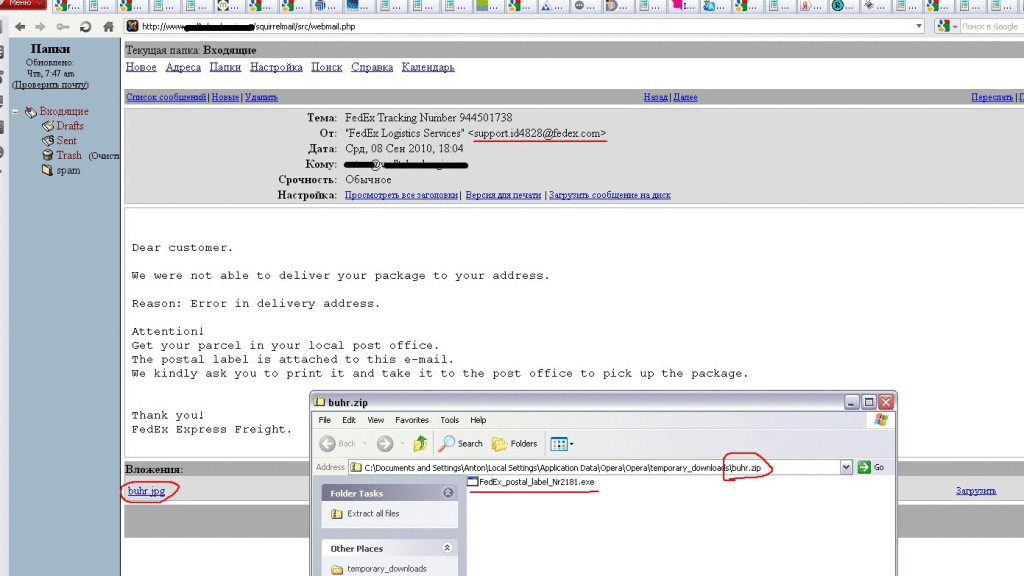Open temporary_downloads in Other Places

point(386,569)
